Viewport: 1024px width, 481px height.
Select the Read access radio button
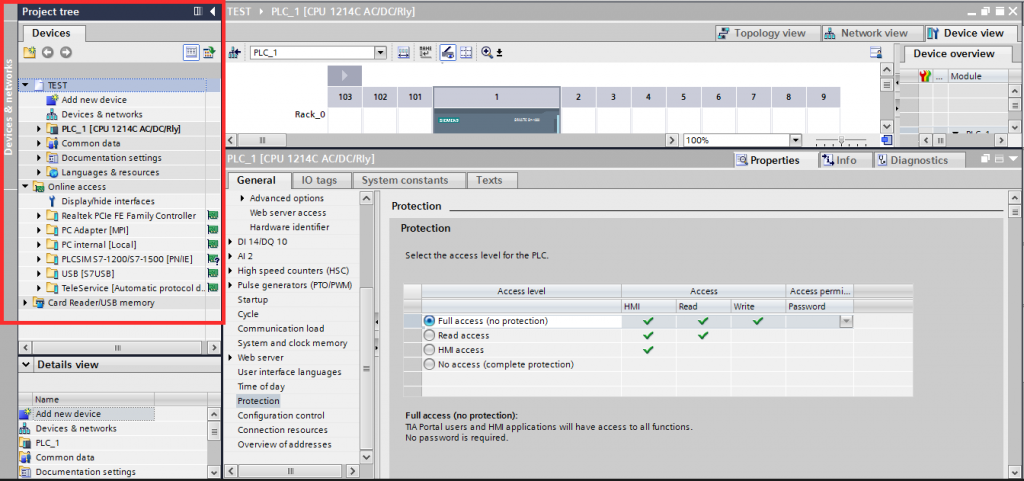(429, 335)
